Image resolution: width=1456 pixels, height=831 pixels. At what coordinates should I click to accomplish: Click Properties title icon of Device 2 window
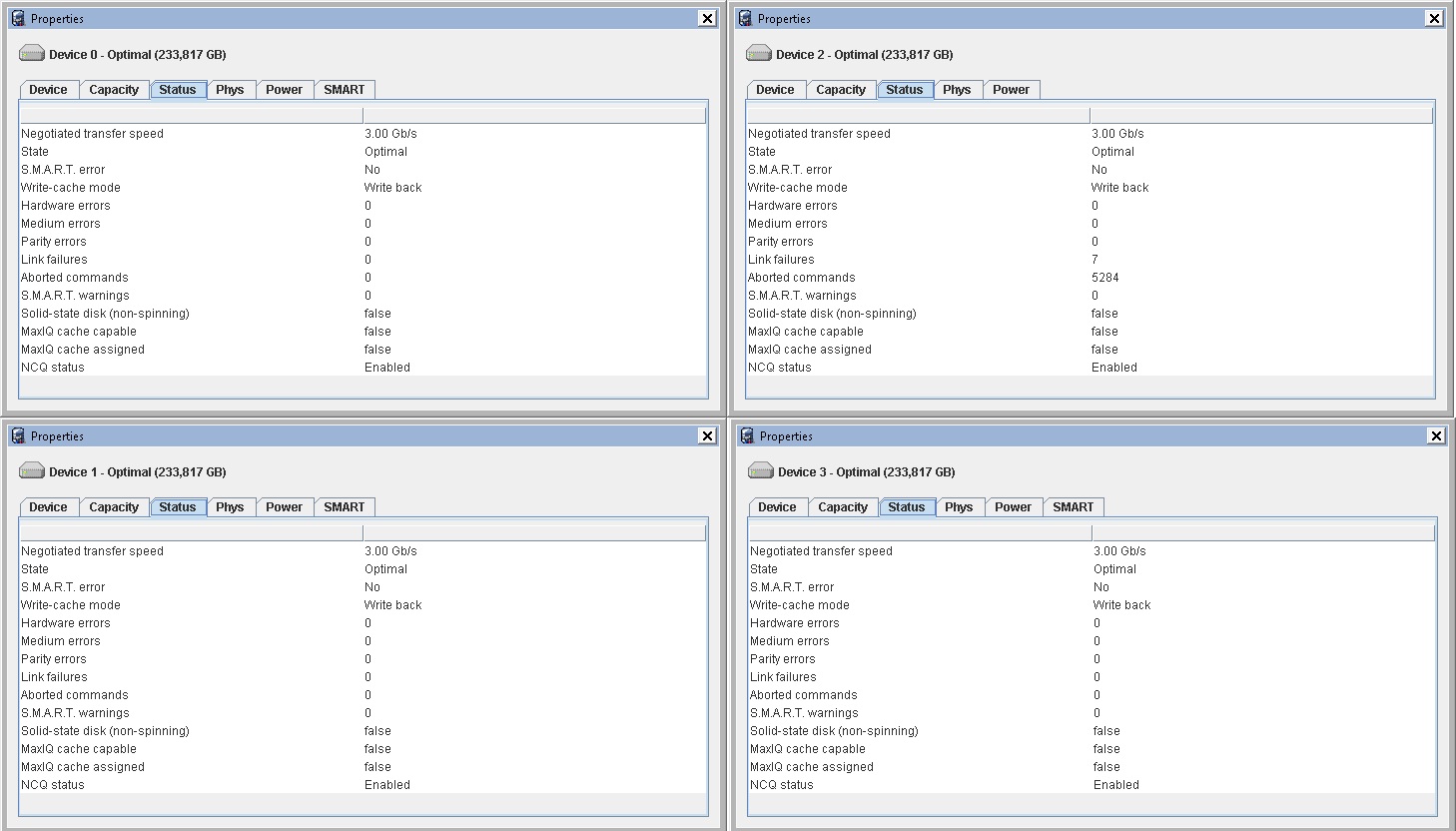tap(745, 18)
